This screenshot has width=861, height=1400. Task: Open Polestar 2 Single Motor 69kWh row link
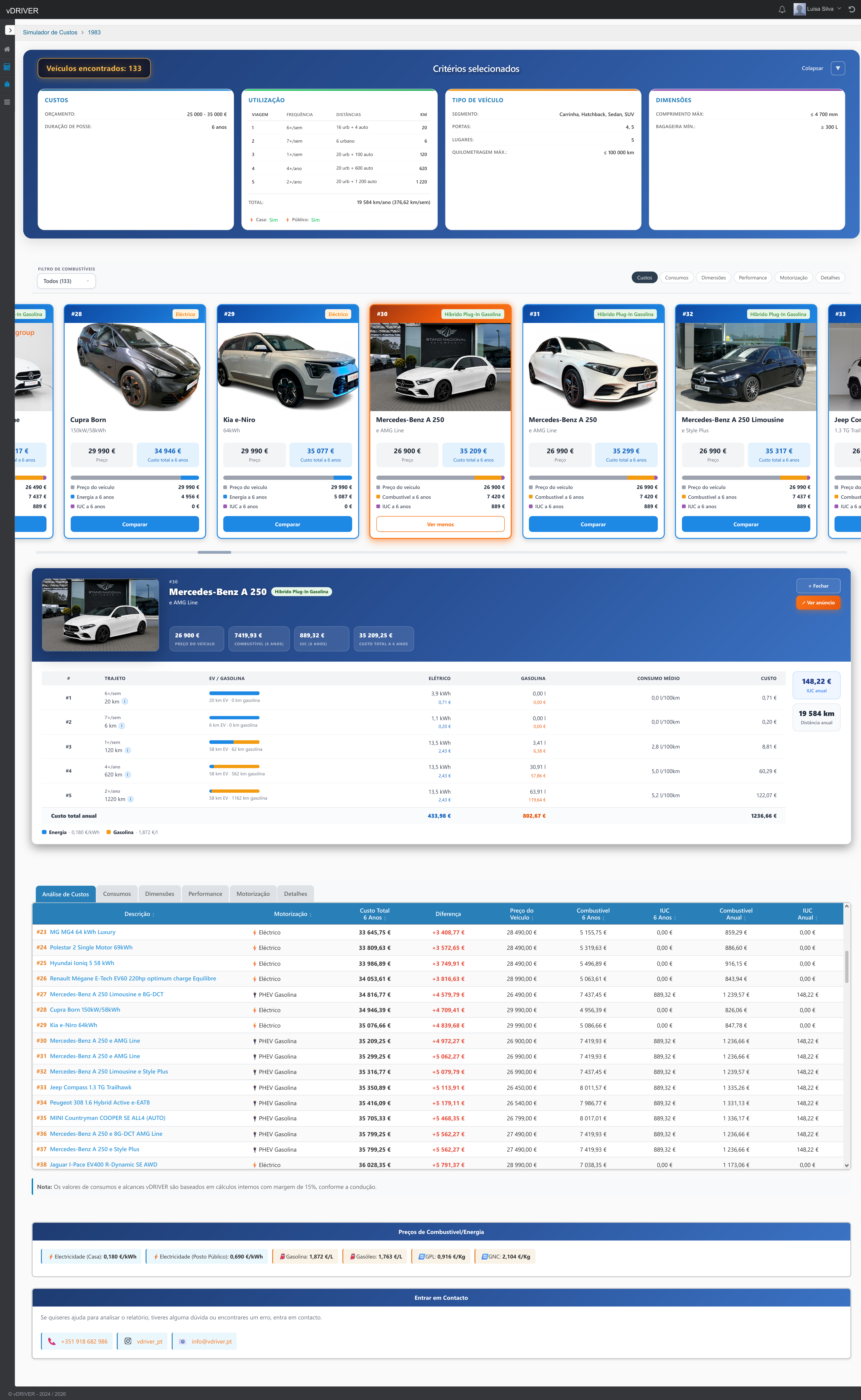tap(91, 948)
